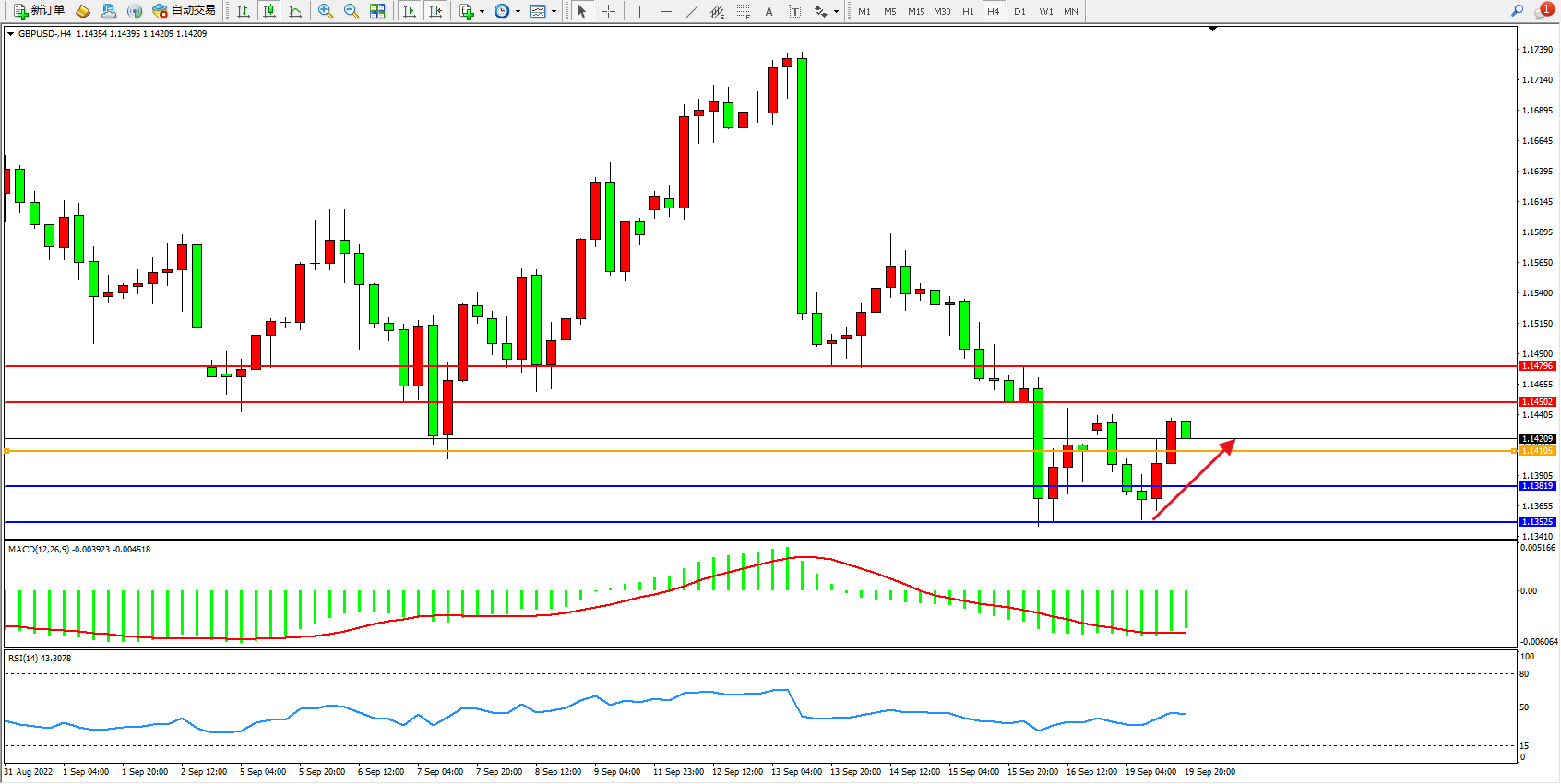Open the chart templates dropdown
Image resolution: width=1561 pixels, height=784 pixels.
click(x=542, y=11)
